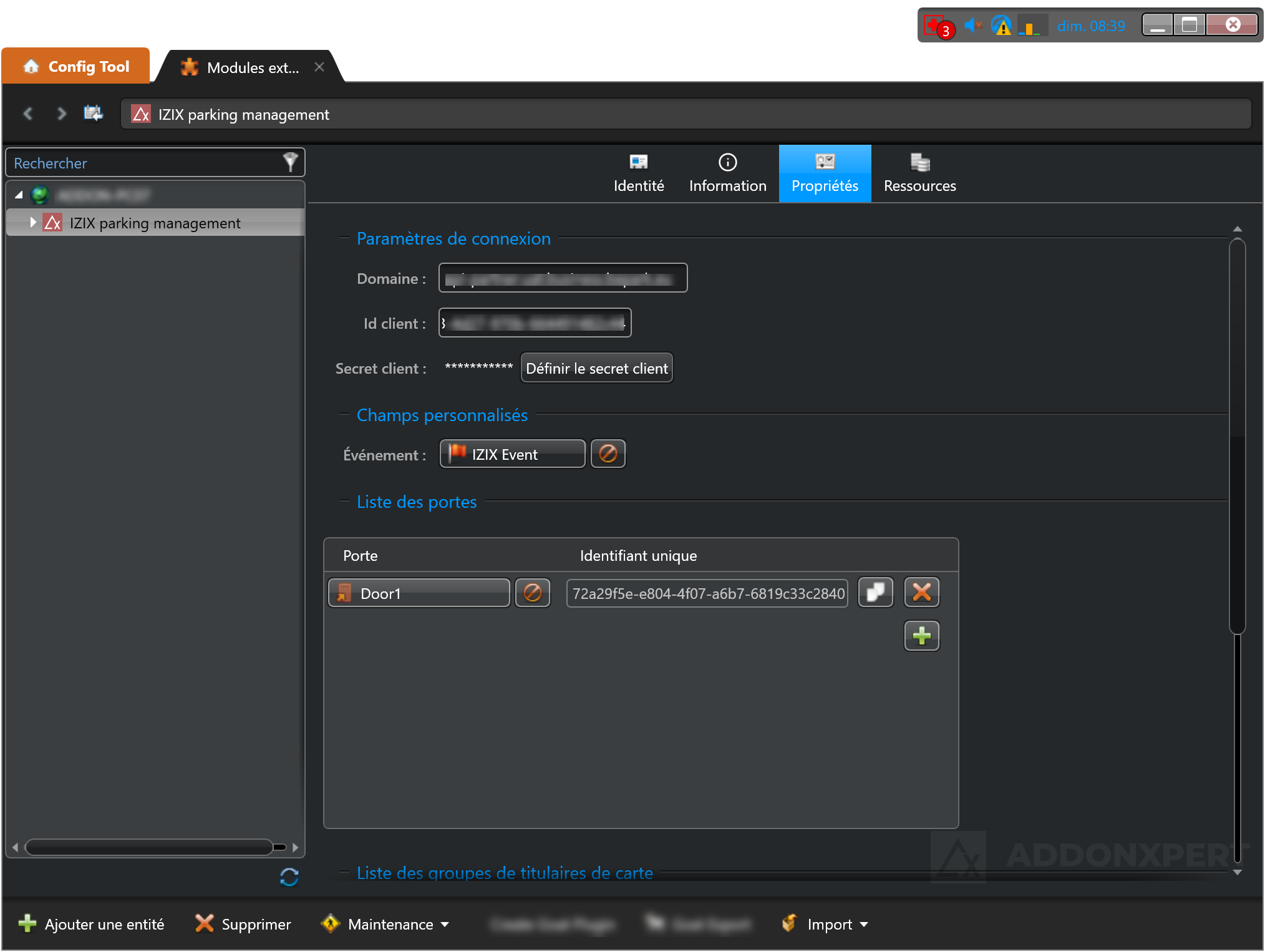
Task: Click the properties panel vertical scrollbar
Action: (1237, 437)
